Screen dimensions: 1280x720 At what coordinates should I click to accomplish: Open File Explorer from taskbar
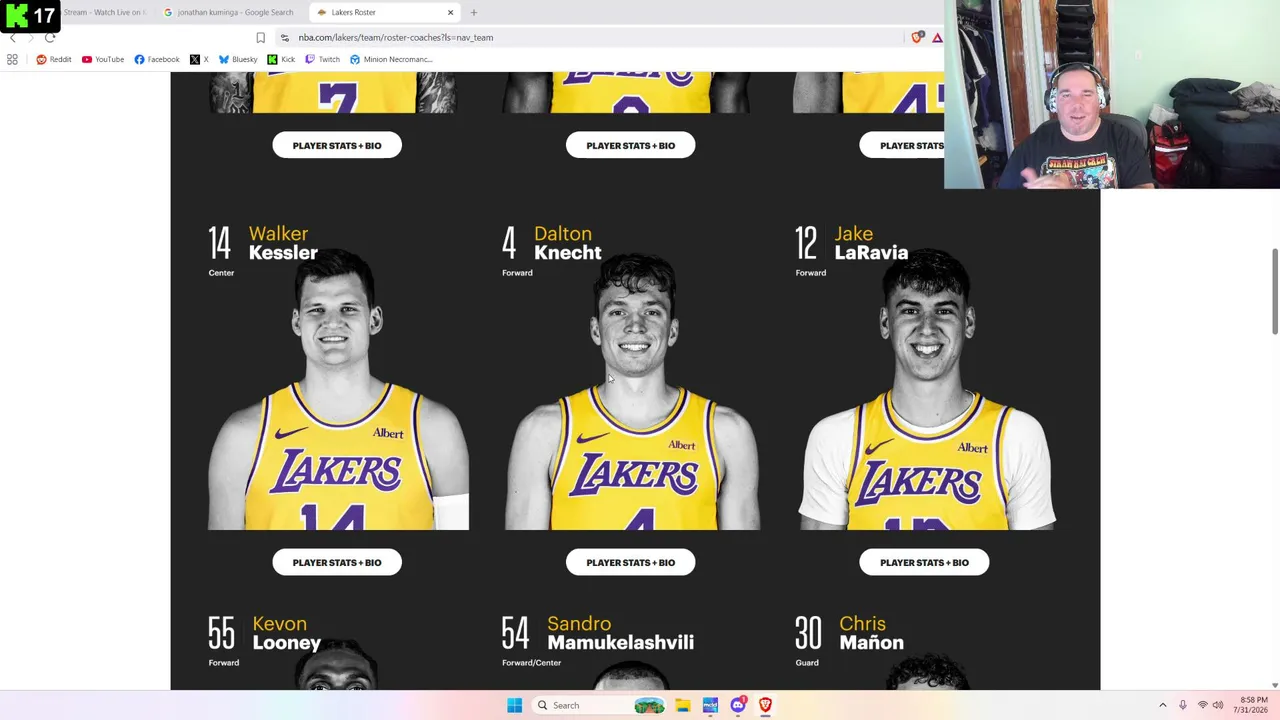coord(682,705)
